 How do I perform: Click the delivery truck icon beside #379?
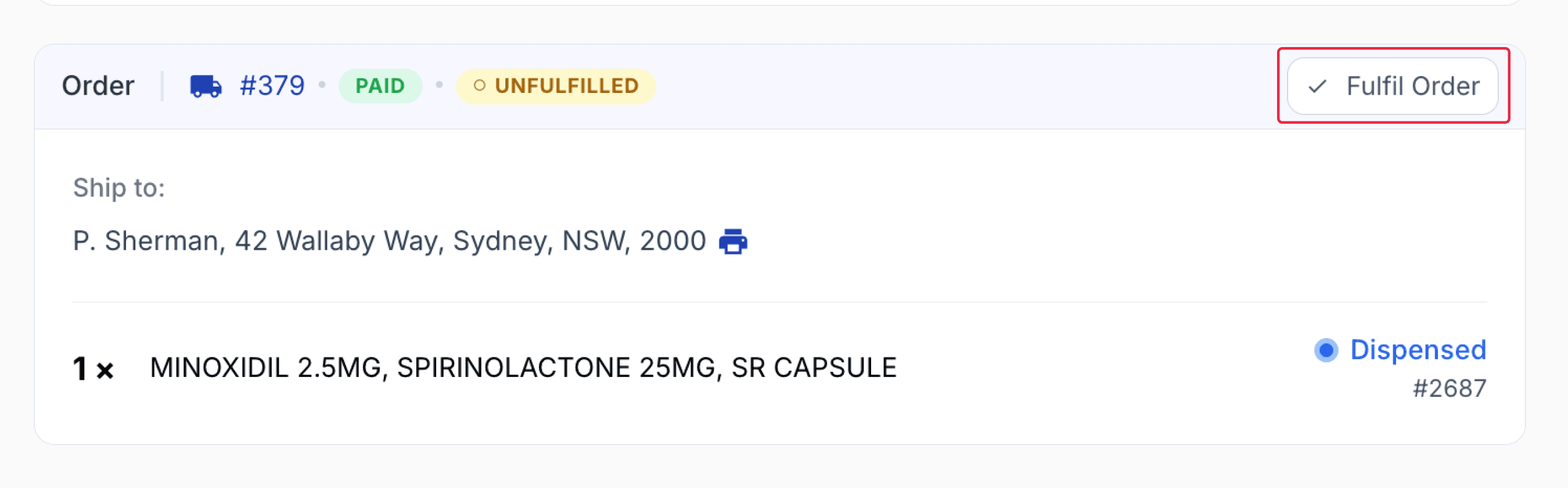(206, 86)
